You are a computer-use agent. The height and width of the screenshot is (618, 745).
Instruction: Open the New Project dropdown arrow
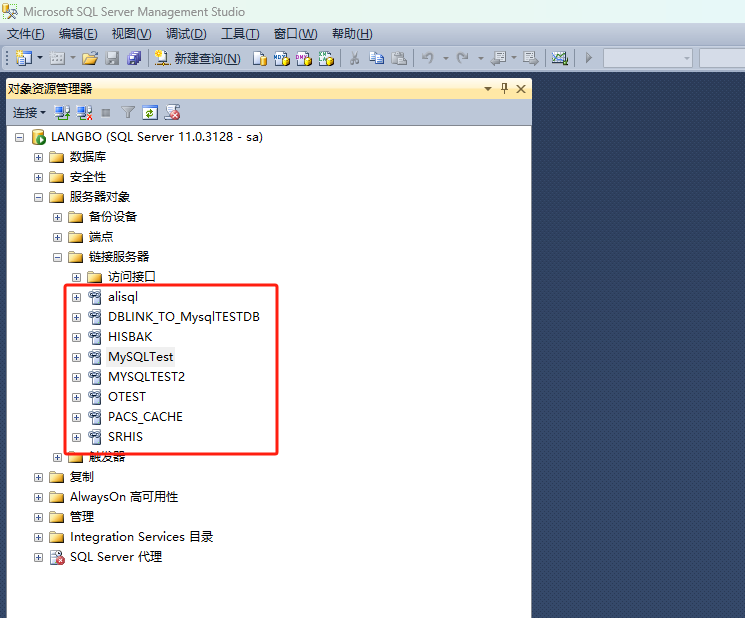(40, 58)
